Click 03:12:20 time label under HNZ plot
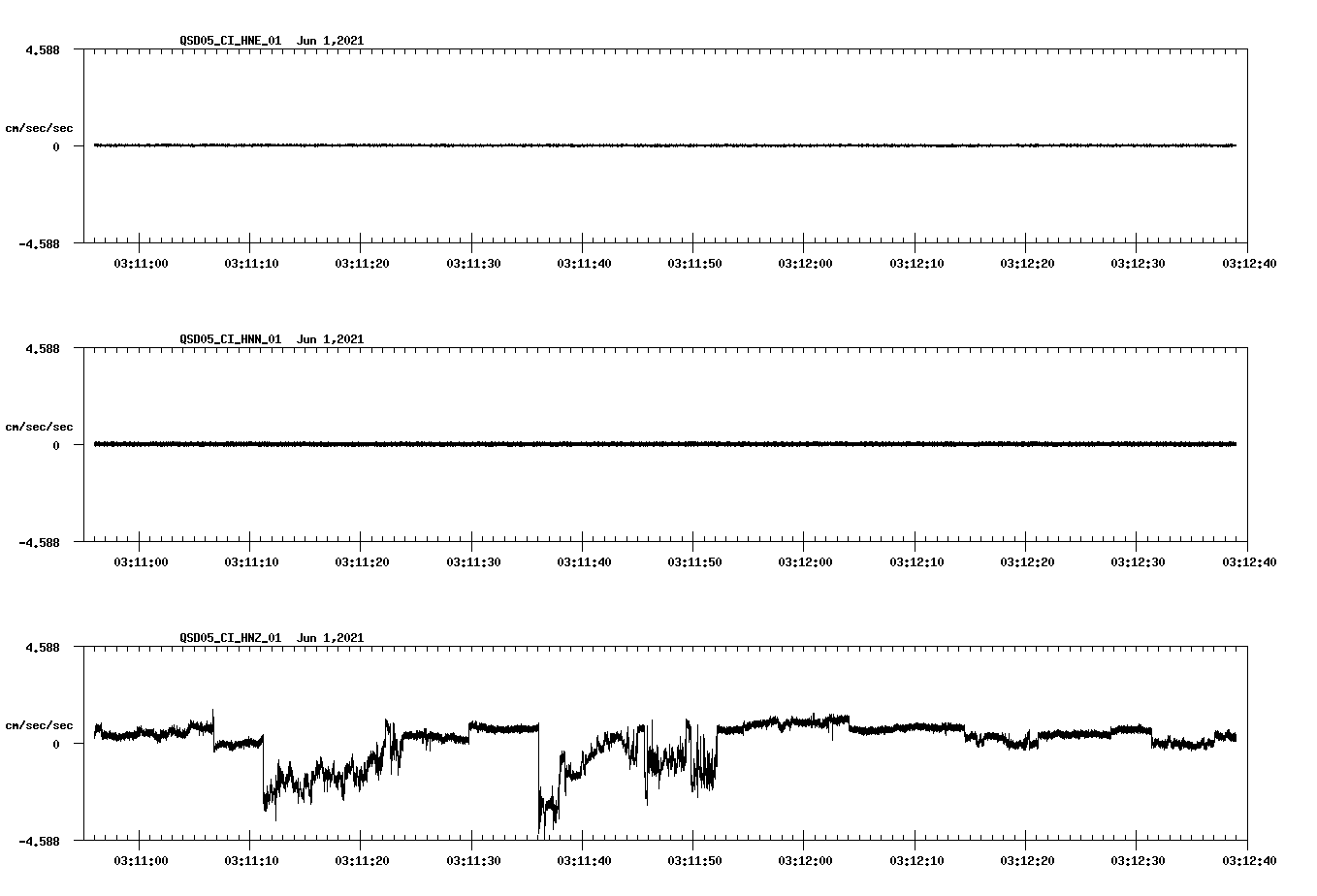 1027,860
